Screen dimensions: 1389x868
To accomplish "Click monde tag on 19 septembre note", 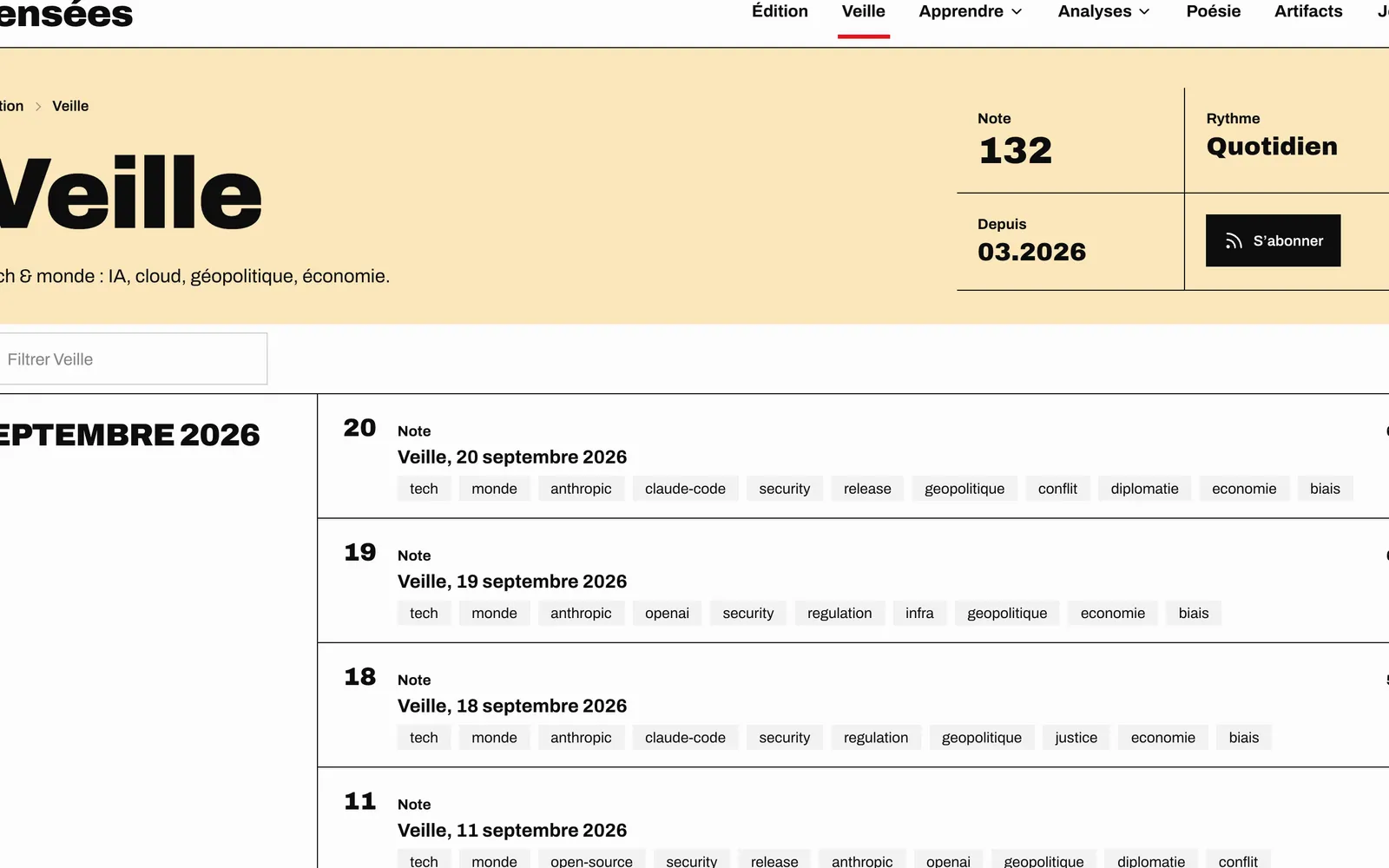I will 494,613.
